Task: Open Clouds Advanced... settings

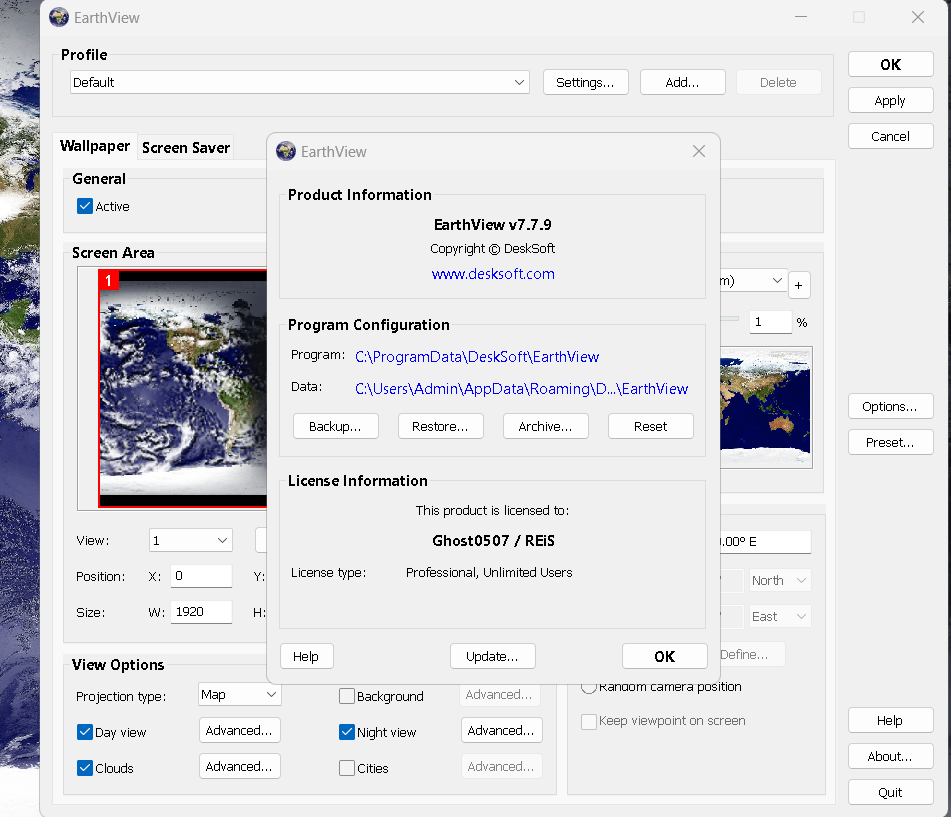Action: [x=240, y=766]
